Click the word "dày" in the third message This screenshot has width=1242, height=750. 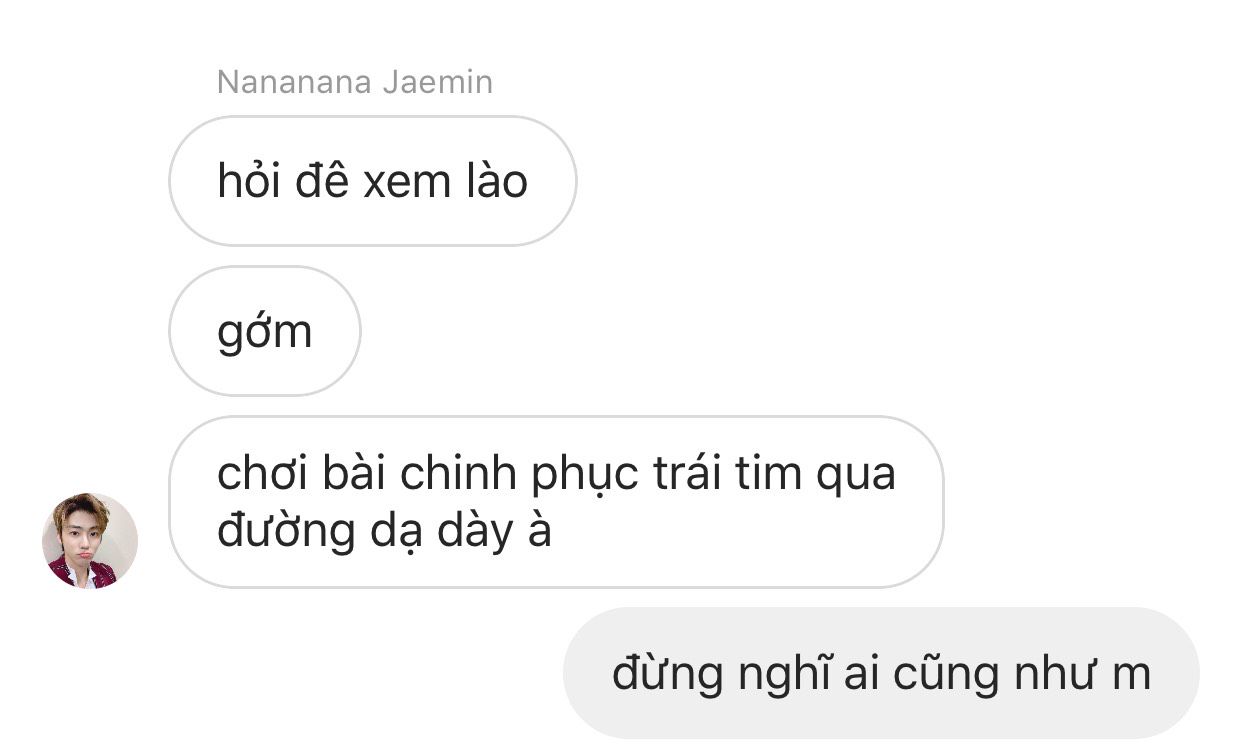click(x=468, y=535)
